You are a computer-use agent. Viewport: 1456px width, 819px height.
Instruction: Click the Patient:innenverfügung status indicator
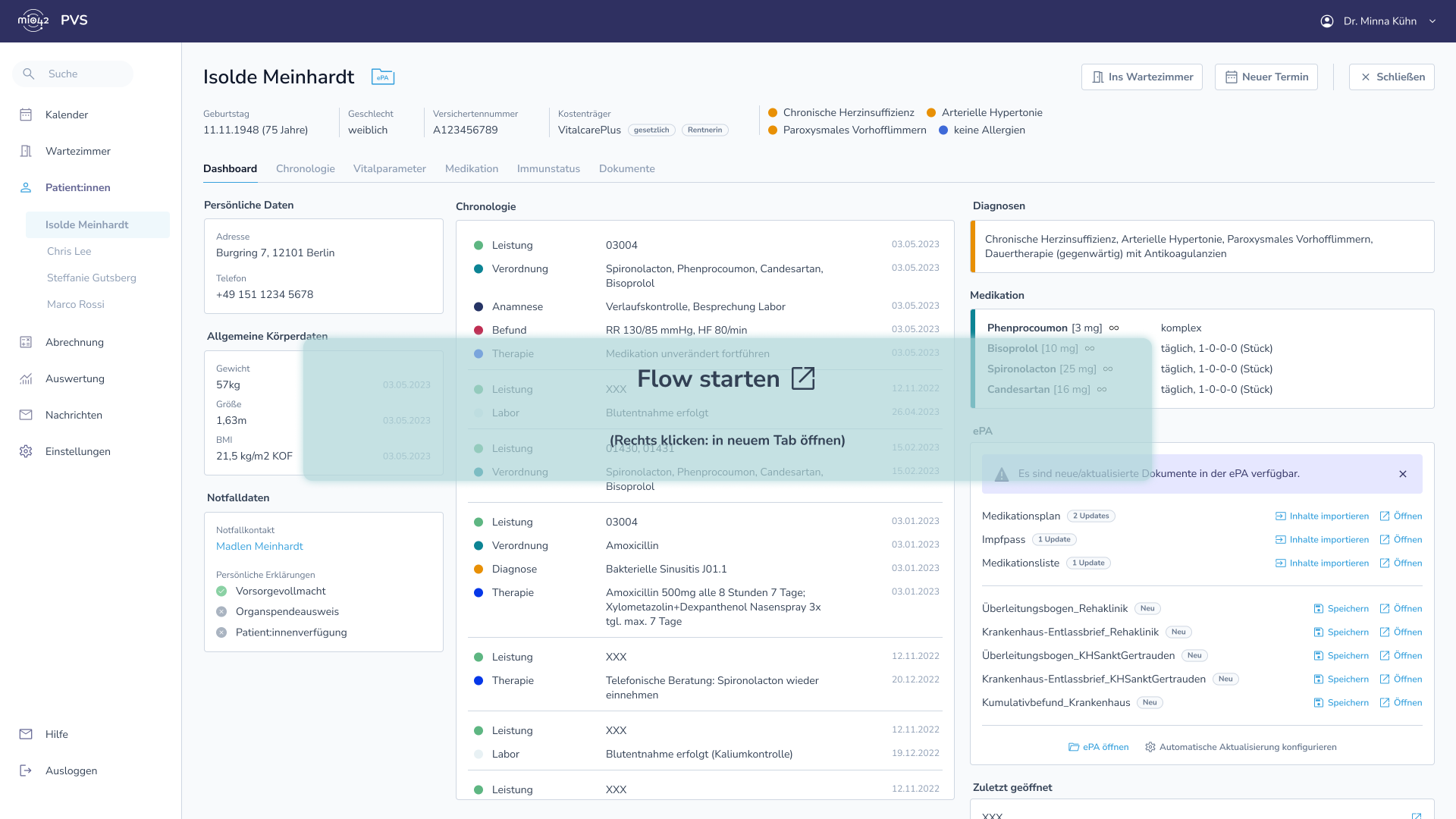[x=221, y=632]
